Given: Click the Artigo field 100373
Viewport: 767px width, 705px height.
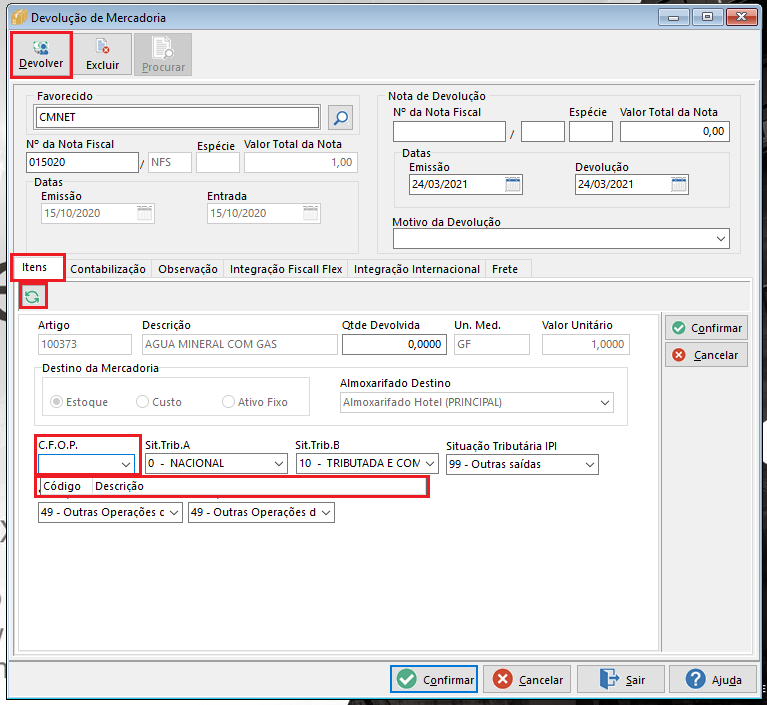Looking at the screenshot, I should (85, 344).
